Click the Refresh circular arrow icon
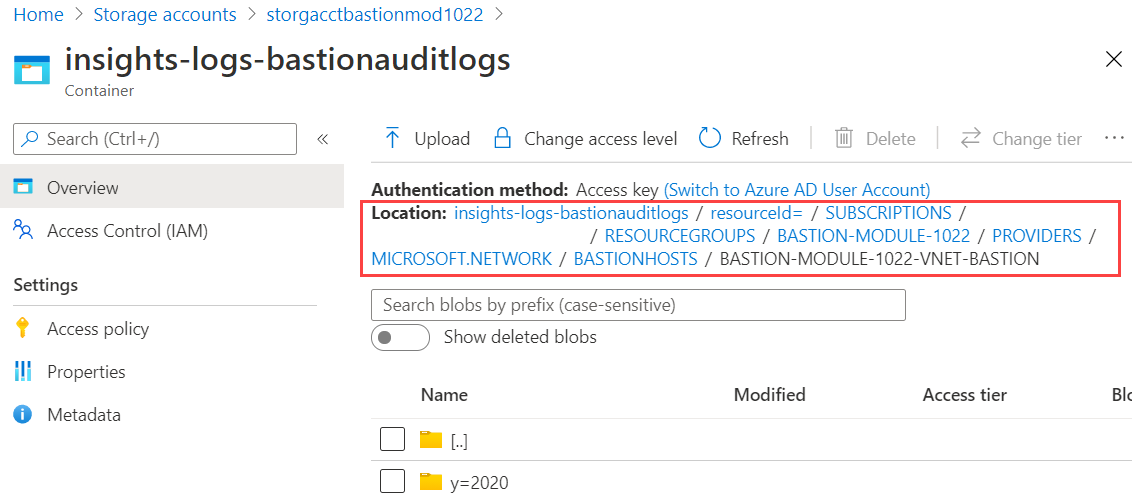Viewport: 1132px width, 501px height. pos(710,138)
